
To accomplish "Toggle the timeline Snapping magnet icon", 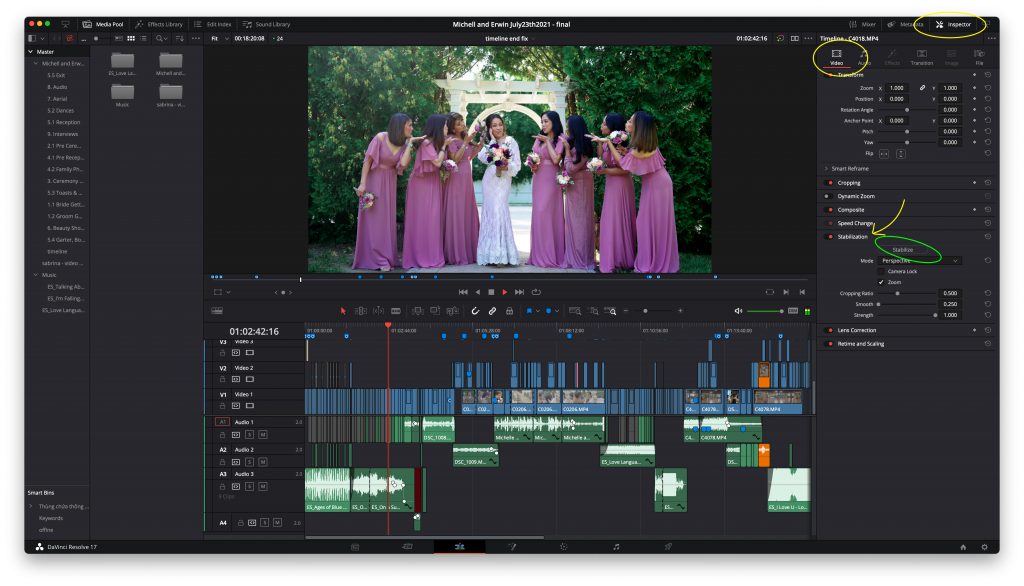I will click(x=475, y=311).
